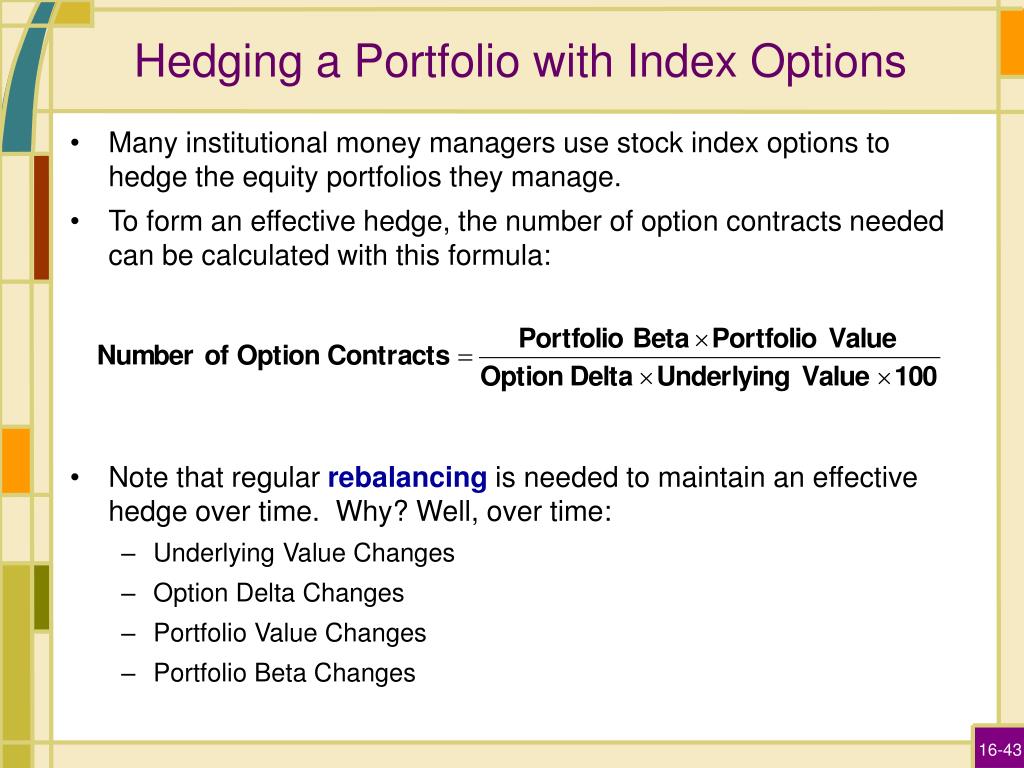This screenshot has height=768, width=1024.
Task: Click the 'Portfolio Beta Changes' sub-bullet
Action: [x=284, y=673]
